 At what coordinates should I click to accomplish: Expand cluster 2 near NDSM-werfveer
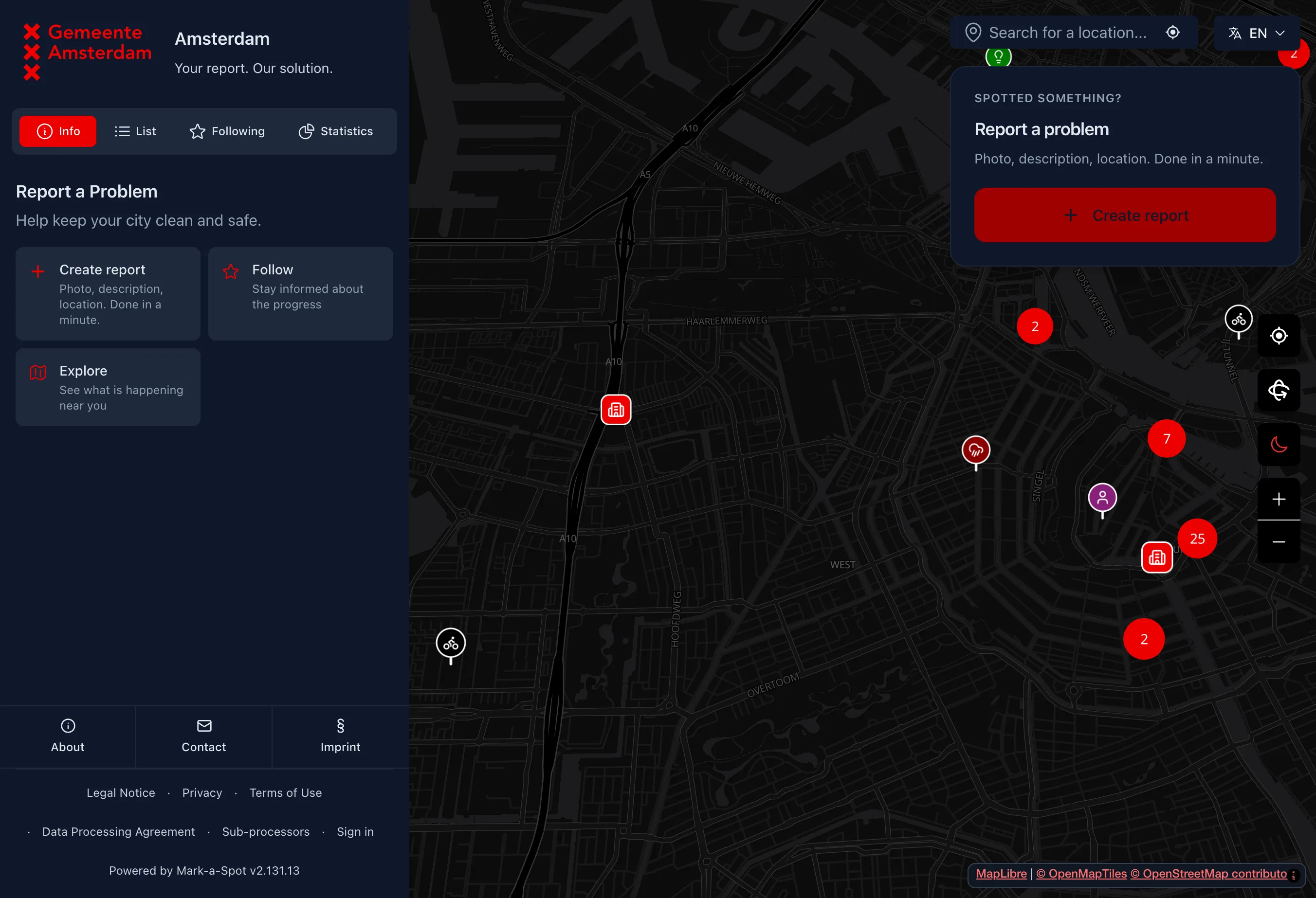[1035, 326]
